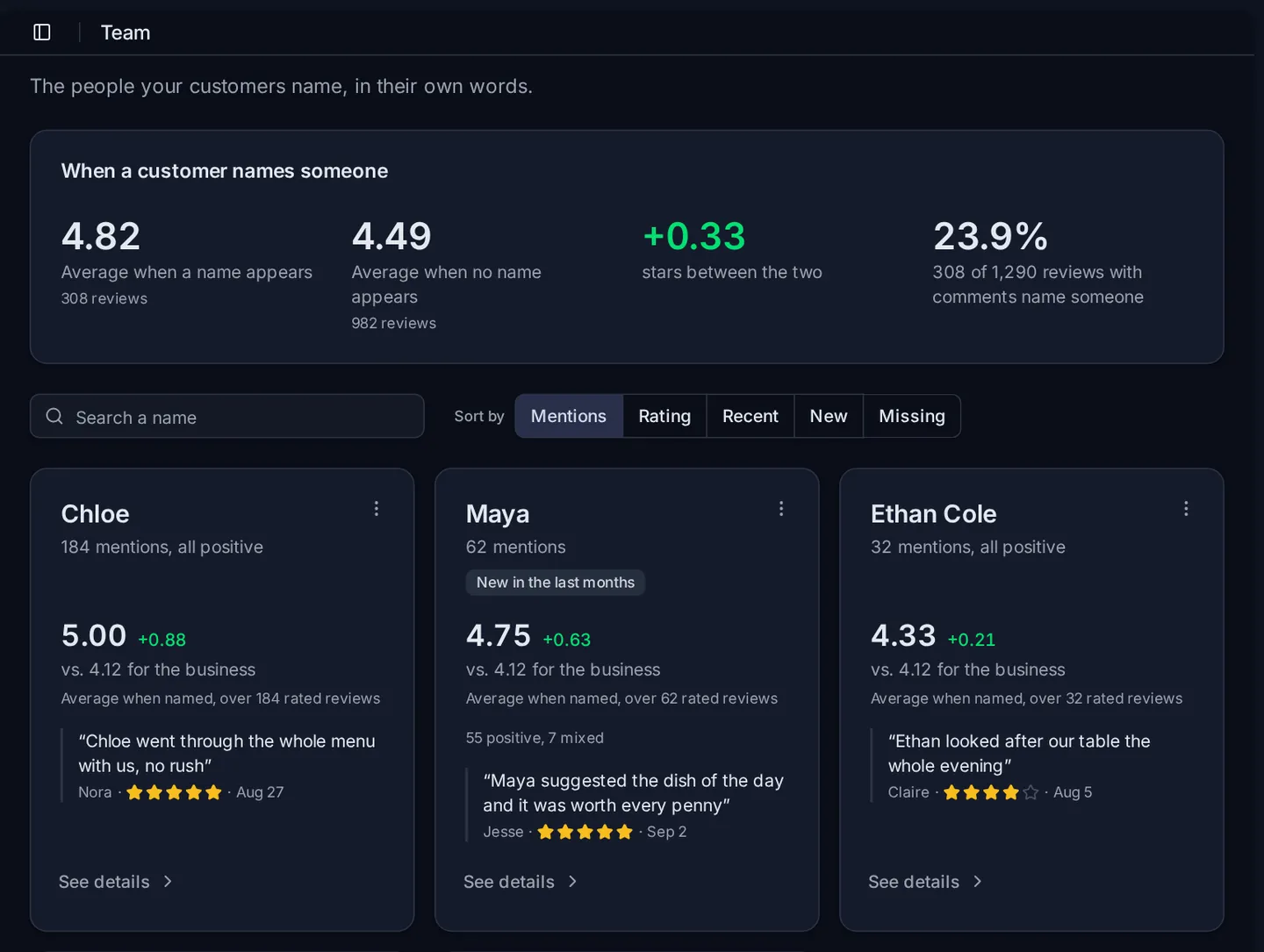Open Chloe's card options menu
Image resolution: width=1264 pixels, height=952 pixels.
377,509
